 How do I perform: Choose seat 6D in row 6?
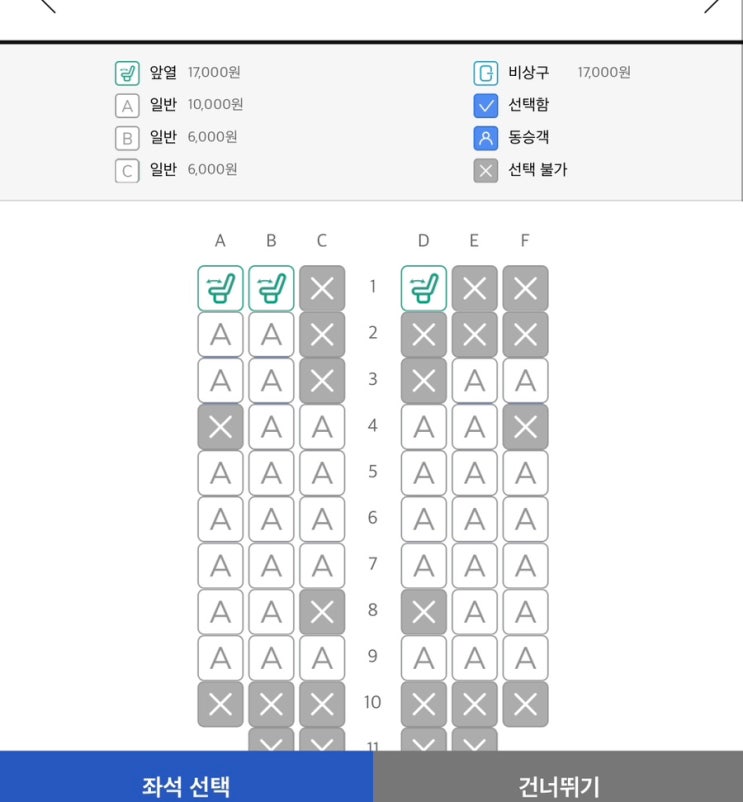[424, 519]
